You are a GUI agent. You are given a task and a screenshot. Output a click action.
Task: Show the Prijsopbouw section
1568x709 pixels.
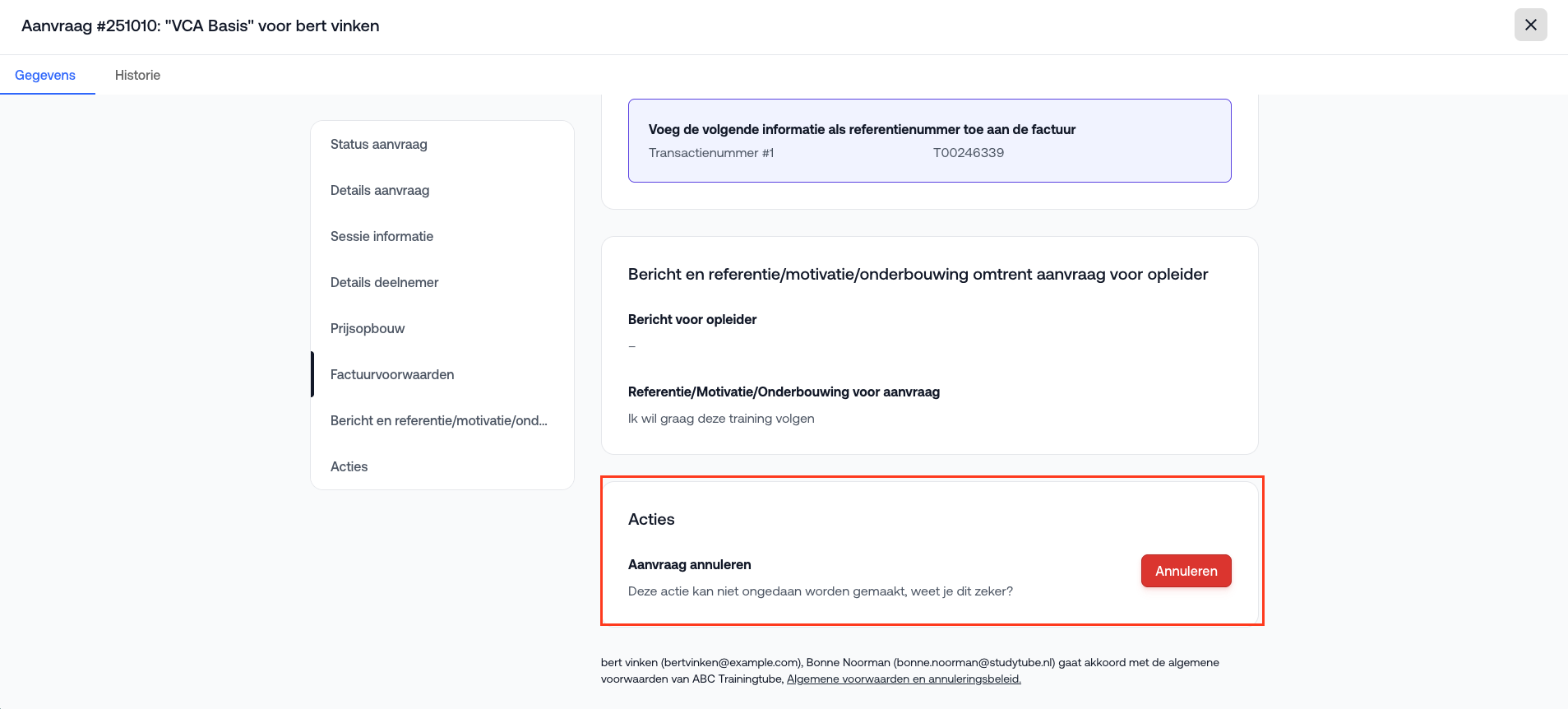(368, 328)
